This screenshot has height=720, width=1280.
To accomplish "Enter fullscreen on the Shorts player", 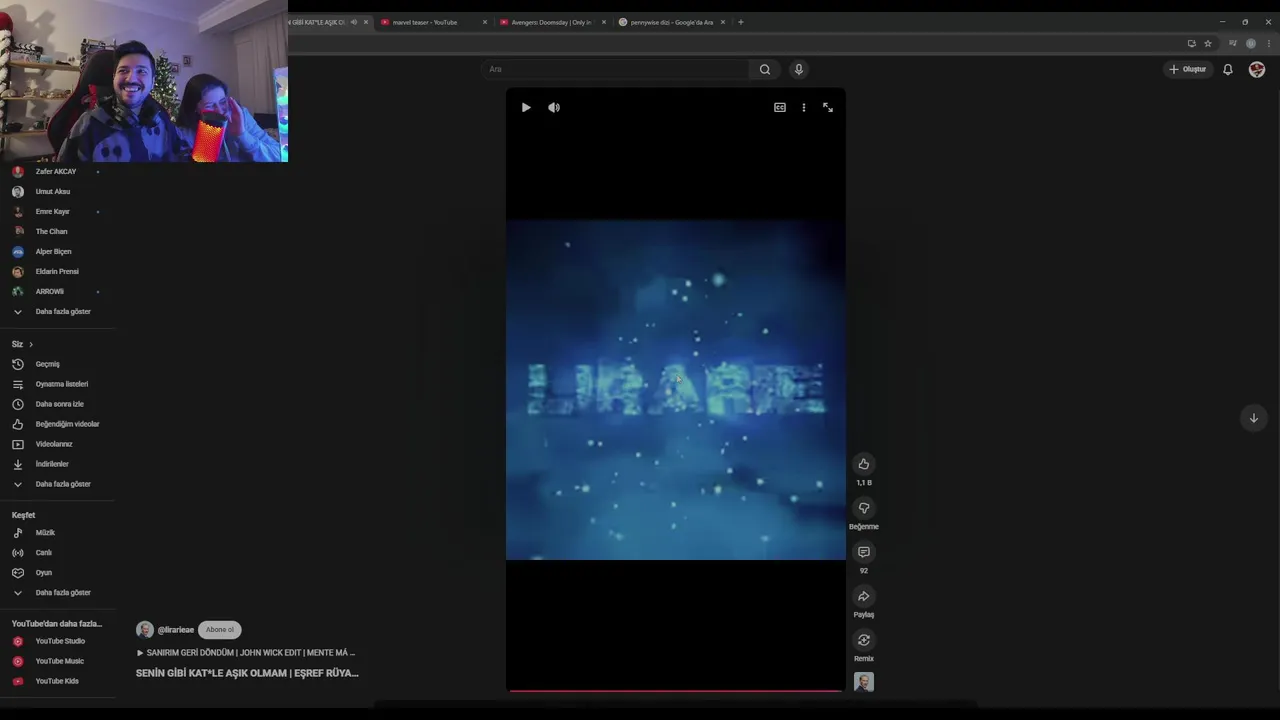I will [828, 107].
